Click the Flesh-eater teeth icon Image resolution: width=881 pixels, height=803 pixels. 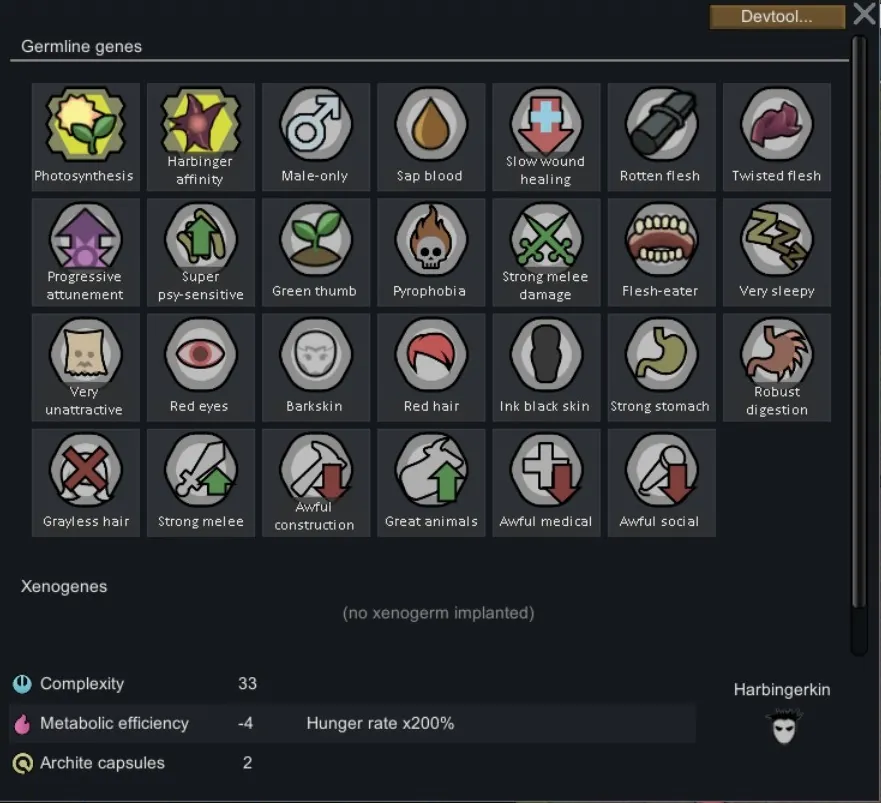pos(661,240)
